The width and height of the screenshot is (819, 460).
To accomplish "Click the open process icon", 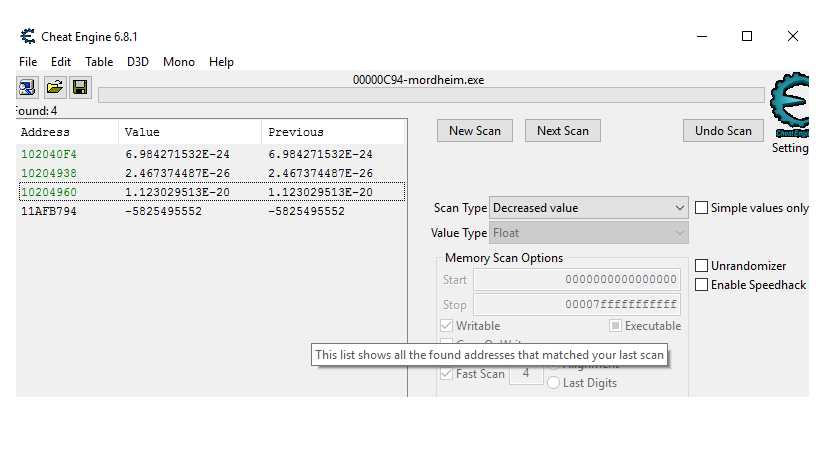I will [x=27, y=88].
